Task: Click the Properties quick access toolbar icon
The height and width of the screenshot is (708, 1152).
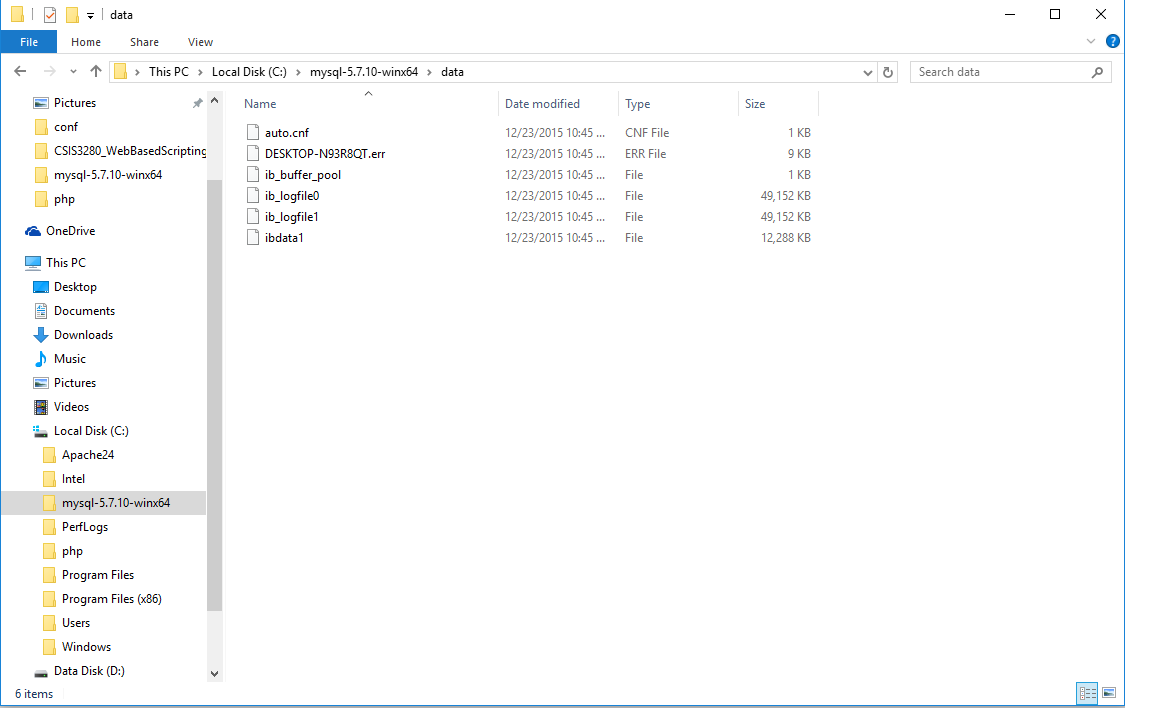Action: pyautogui.click(x=50, y=15)
